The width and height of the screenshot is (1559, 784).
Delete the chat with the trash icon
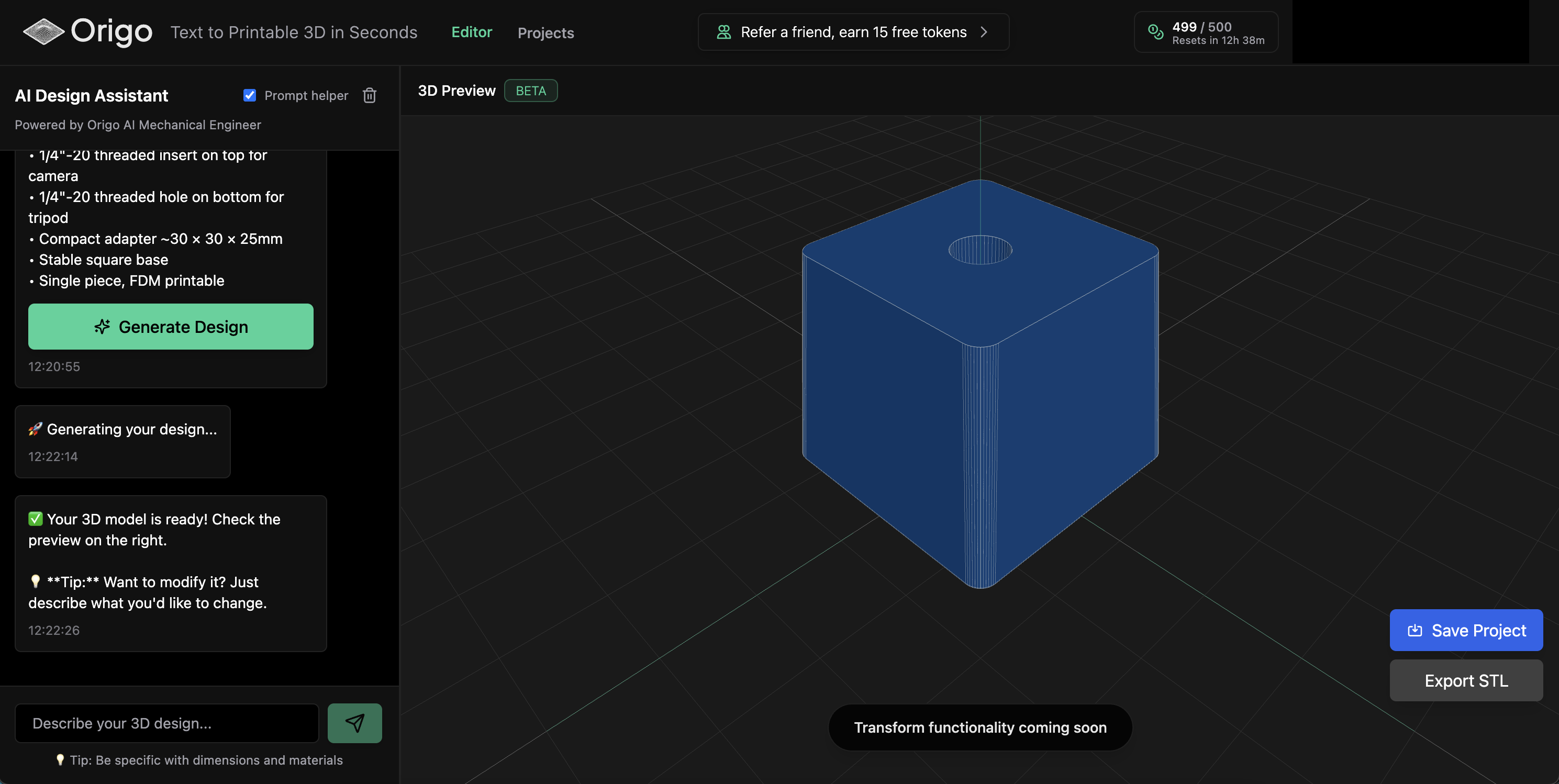369,96
